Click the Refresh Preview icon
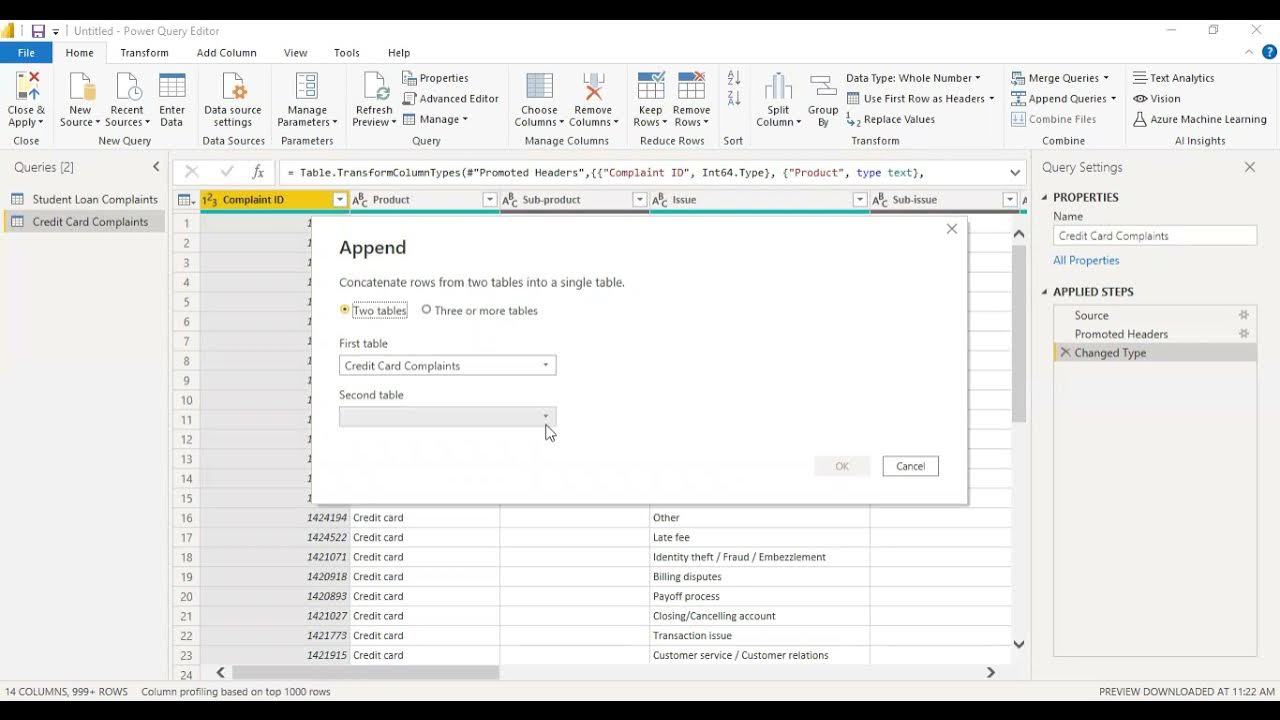 coord(374,87)
